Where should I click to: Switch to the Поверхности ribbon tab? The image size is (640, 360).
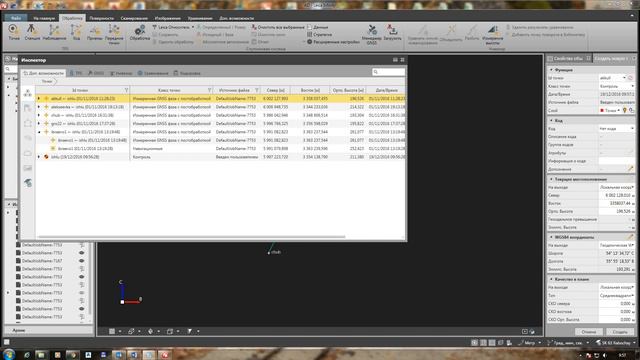click(102, 18)
